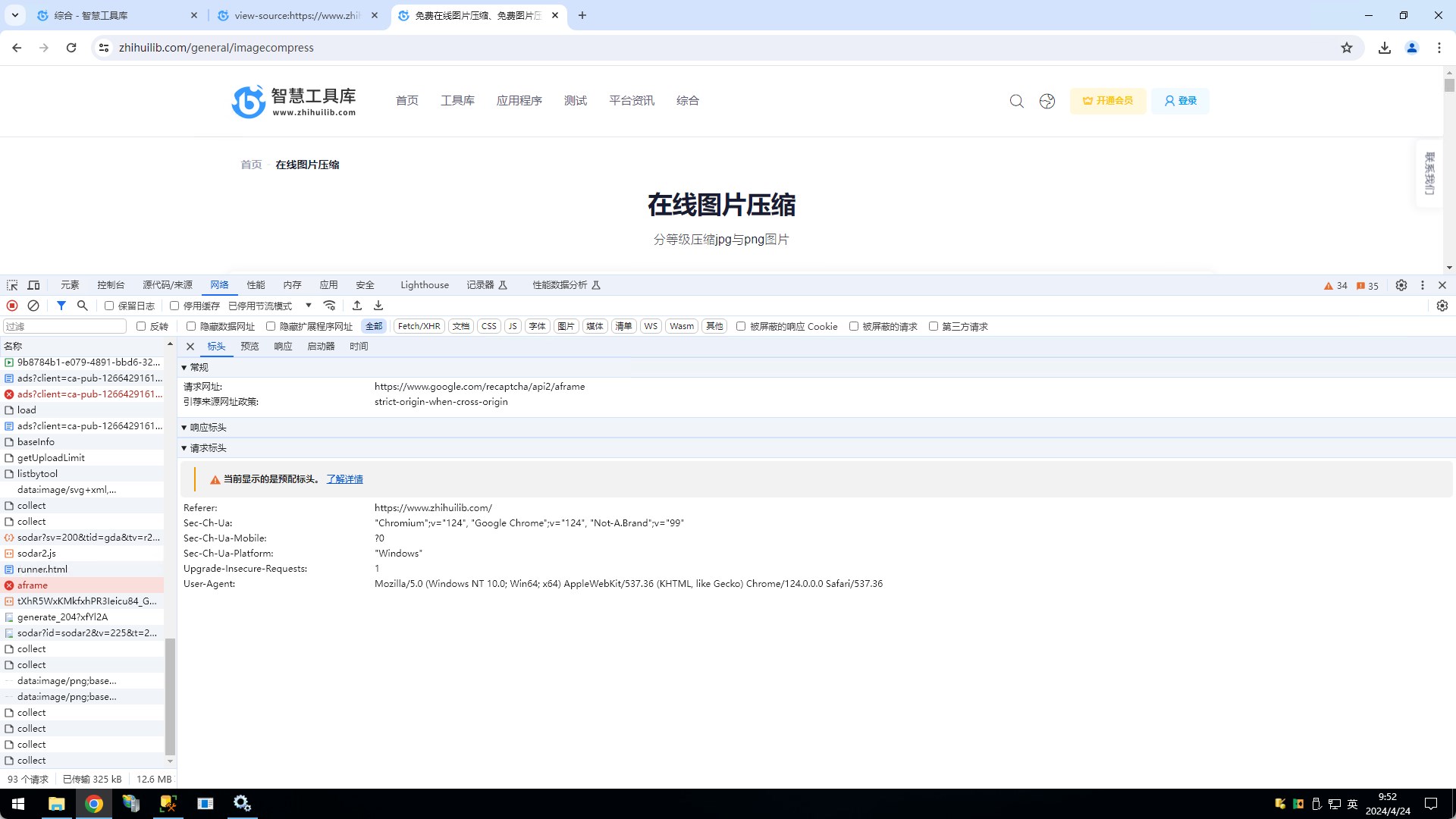Screen dimensions: 1456x819
Task: Open the 已停用节流模式 throttling dropdown
Action: [x=270, y=306]
